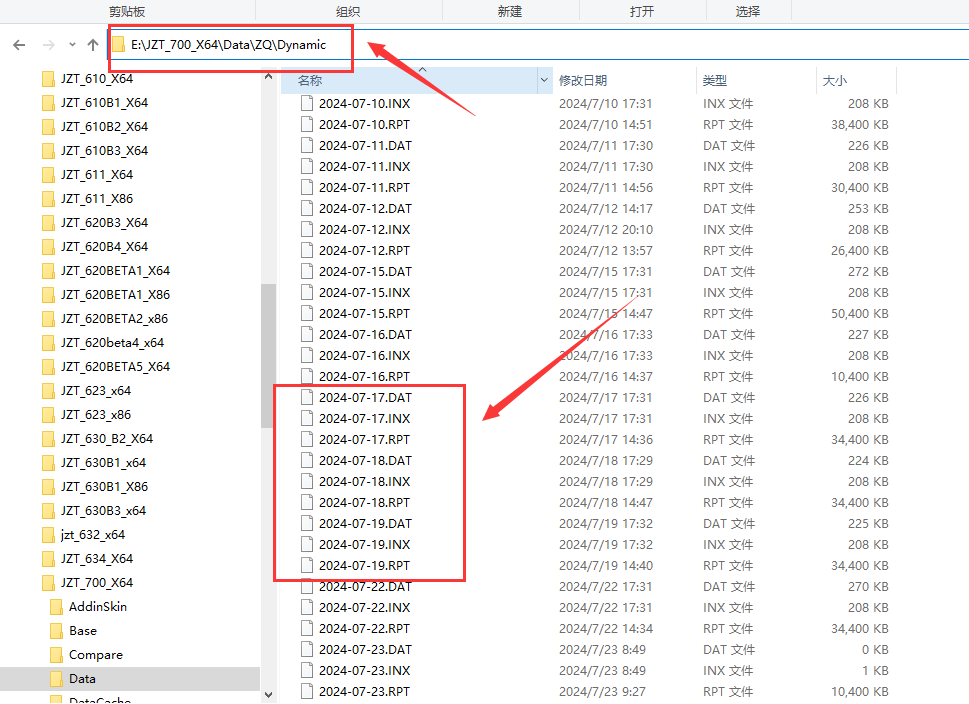Select file 2024-07-15.DAT
Image resolution: width=969 pixels, height=704 pixels.
[365, 271]
